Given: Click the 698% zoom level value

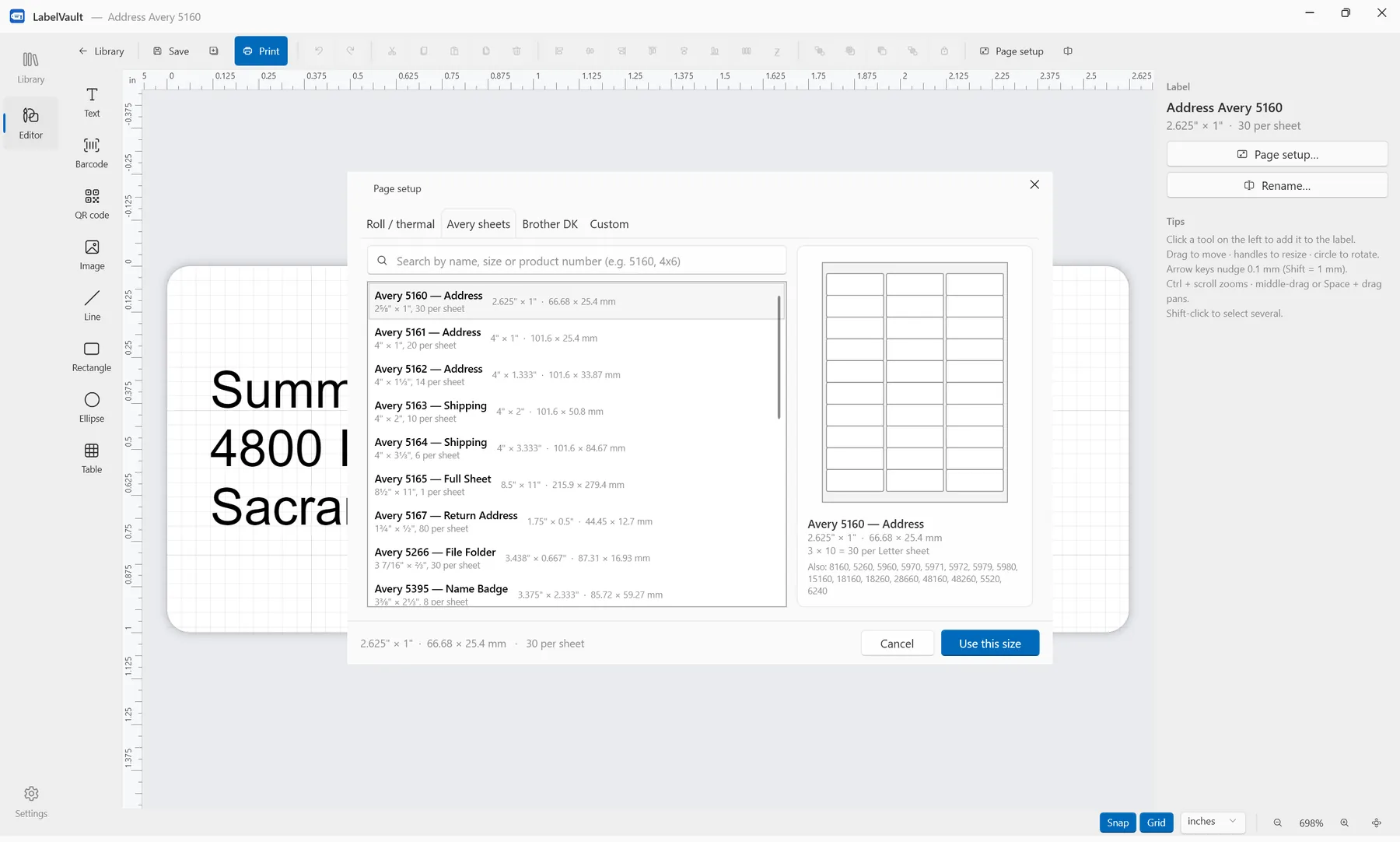Looking at the screenshot, I should pyautogui.click(x=1311, y=823).
